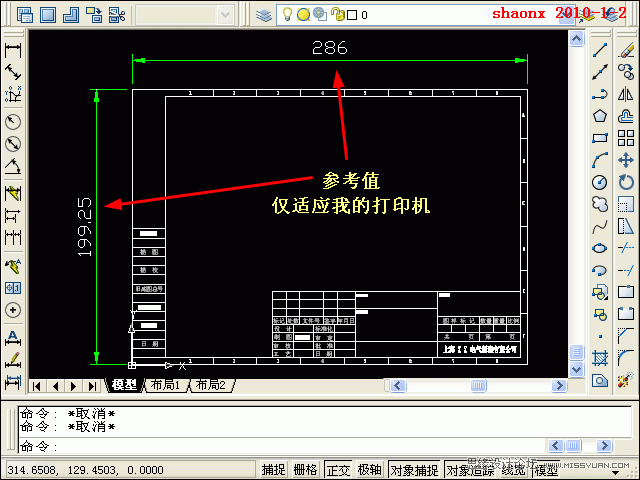Screen dimensions: 640x480
Task: Click the 对象捕捉 status button
Action: tap(413, 470)
